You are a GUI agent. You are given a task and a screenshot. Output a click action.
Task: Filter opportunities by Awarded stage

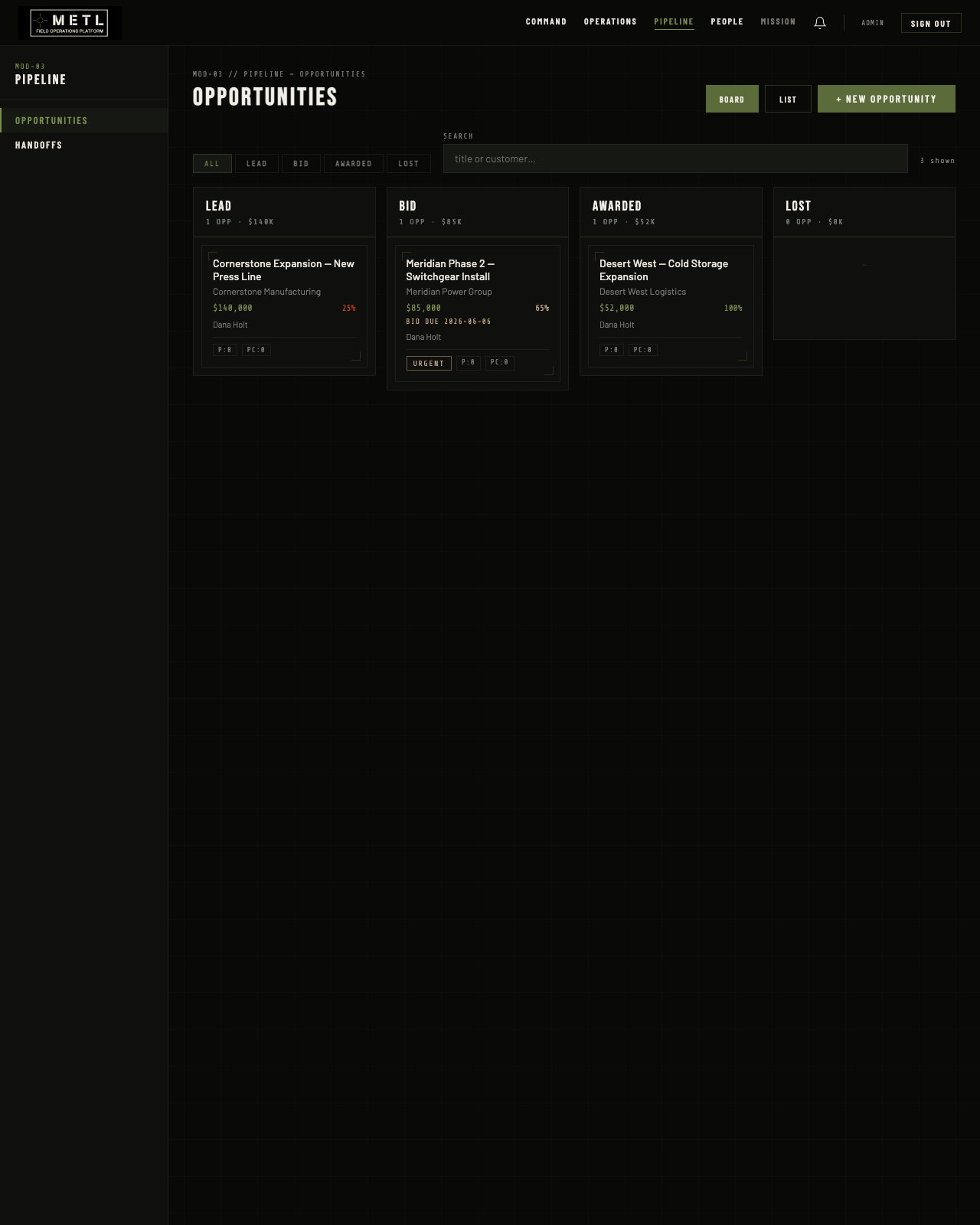coord(354,163)
